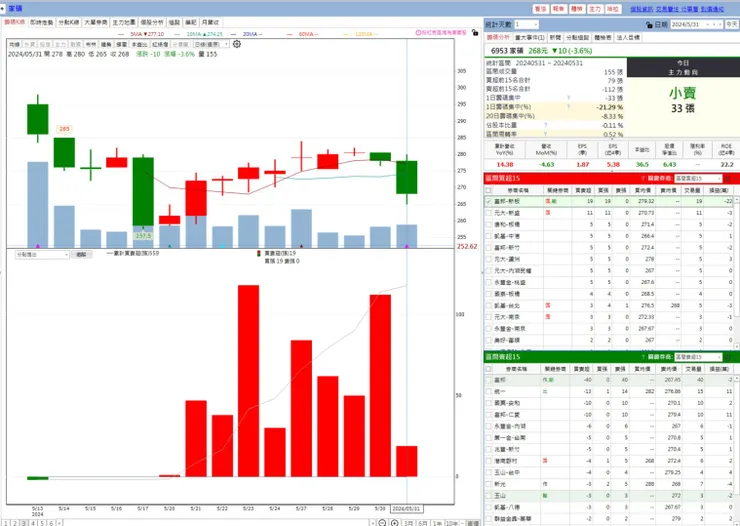Open the 月營收 tab
This screenshot has height=526, width=740.
coord(210,22)
